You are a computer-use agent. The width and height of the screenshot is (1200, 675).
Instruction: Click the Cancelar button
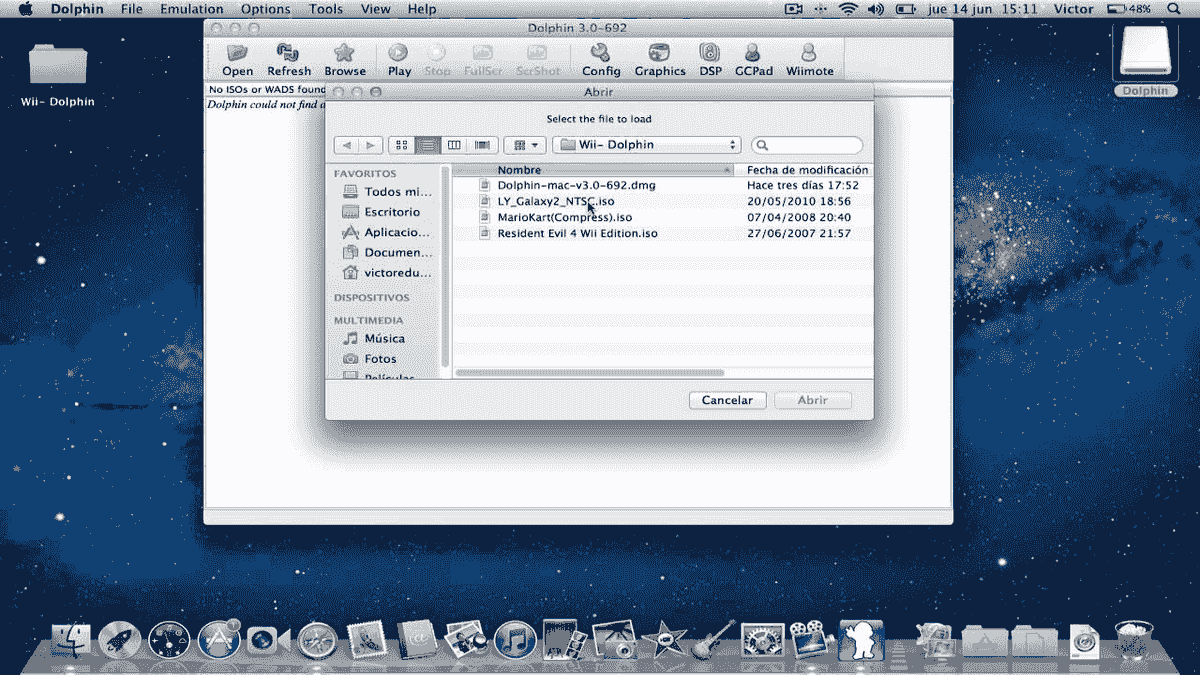click(x=727, y=399)
